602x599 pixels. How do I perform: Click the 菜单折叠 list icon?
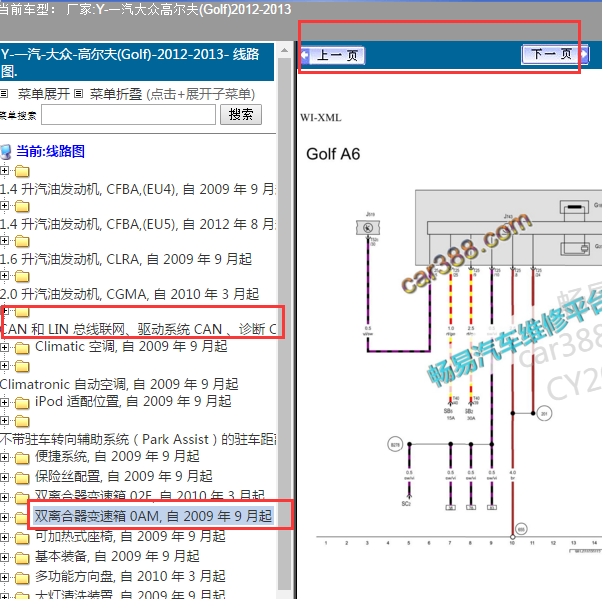click(x=78, y=93)
